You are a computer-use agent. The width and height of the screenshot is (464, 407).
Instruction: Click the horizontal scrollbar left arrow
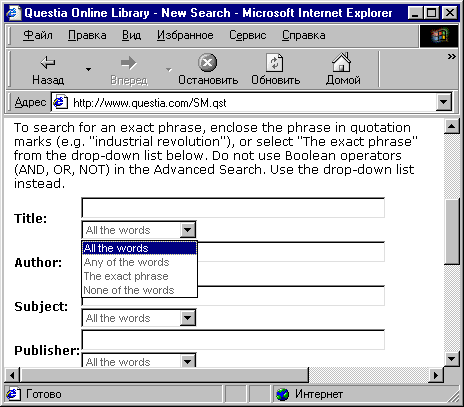click(12, 375)
